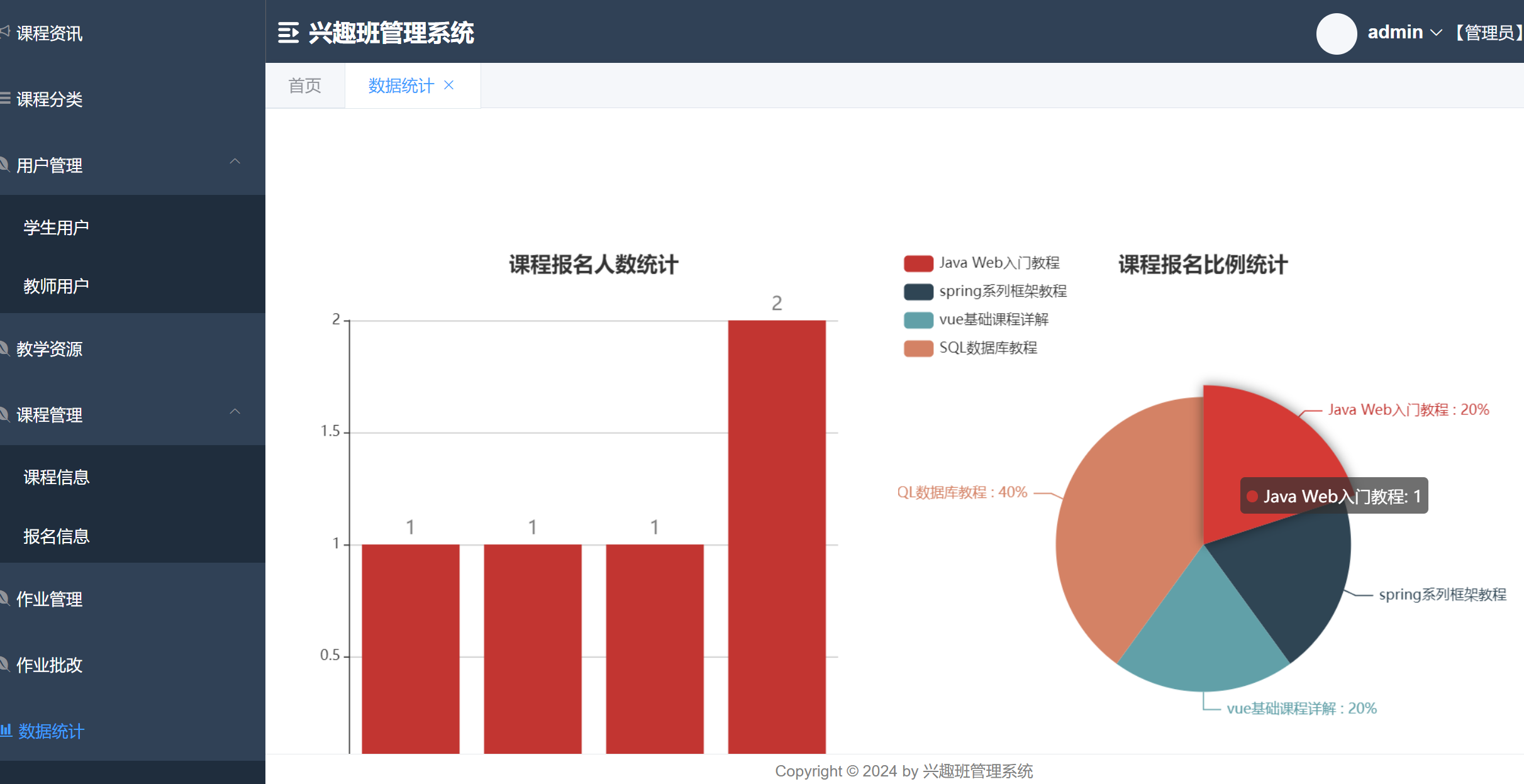This screenshot has height=784, width=1524.
Task: Open the 报名信息 page
Action: tap(56, 536)
